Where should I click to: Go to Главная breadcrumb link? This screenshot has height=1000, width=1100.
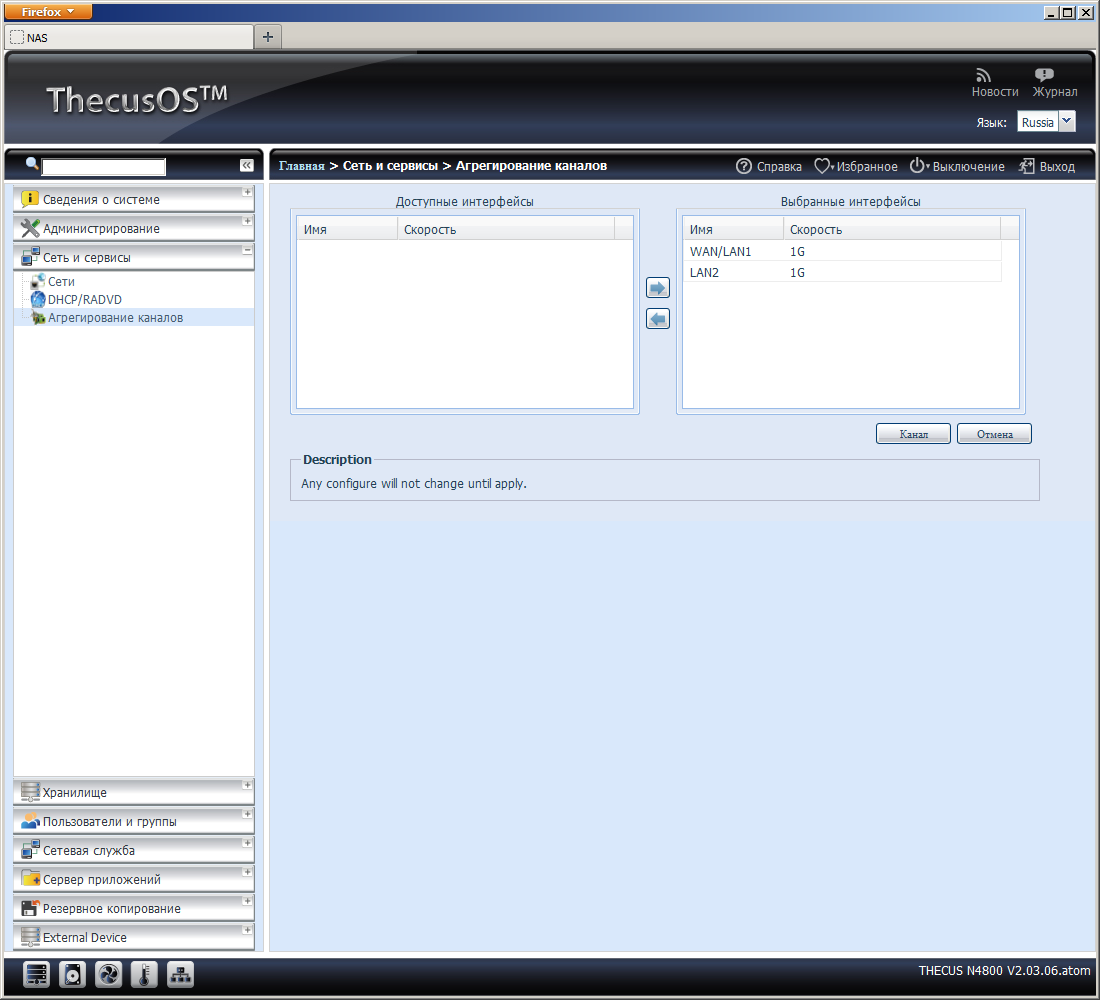pyautogui.click(x=302, y=166)
